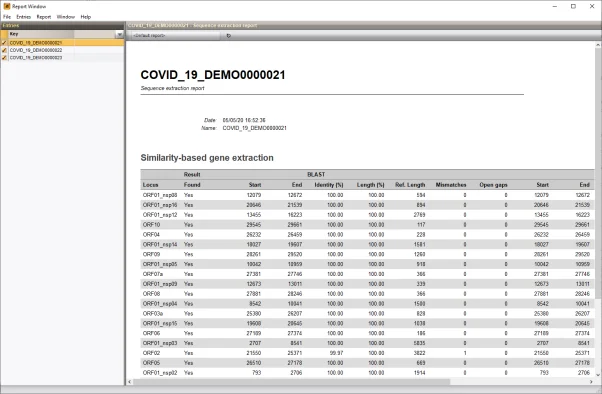Click the ORF01_nsp03 locus cell

tap(160, 343)
